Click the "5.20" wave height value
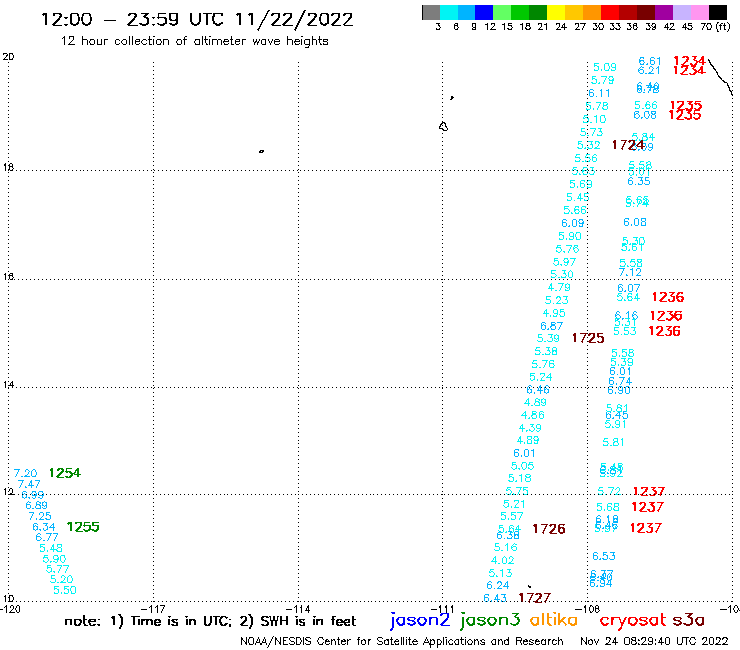 pyautogui.click(x=62, y=579)
